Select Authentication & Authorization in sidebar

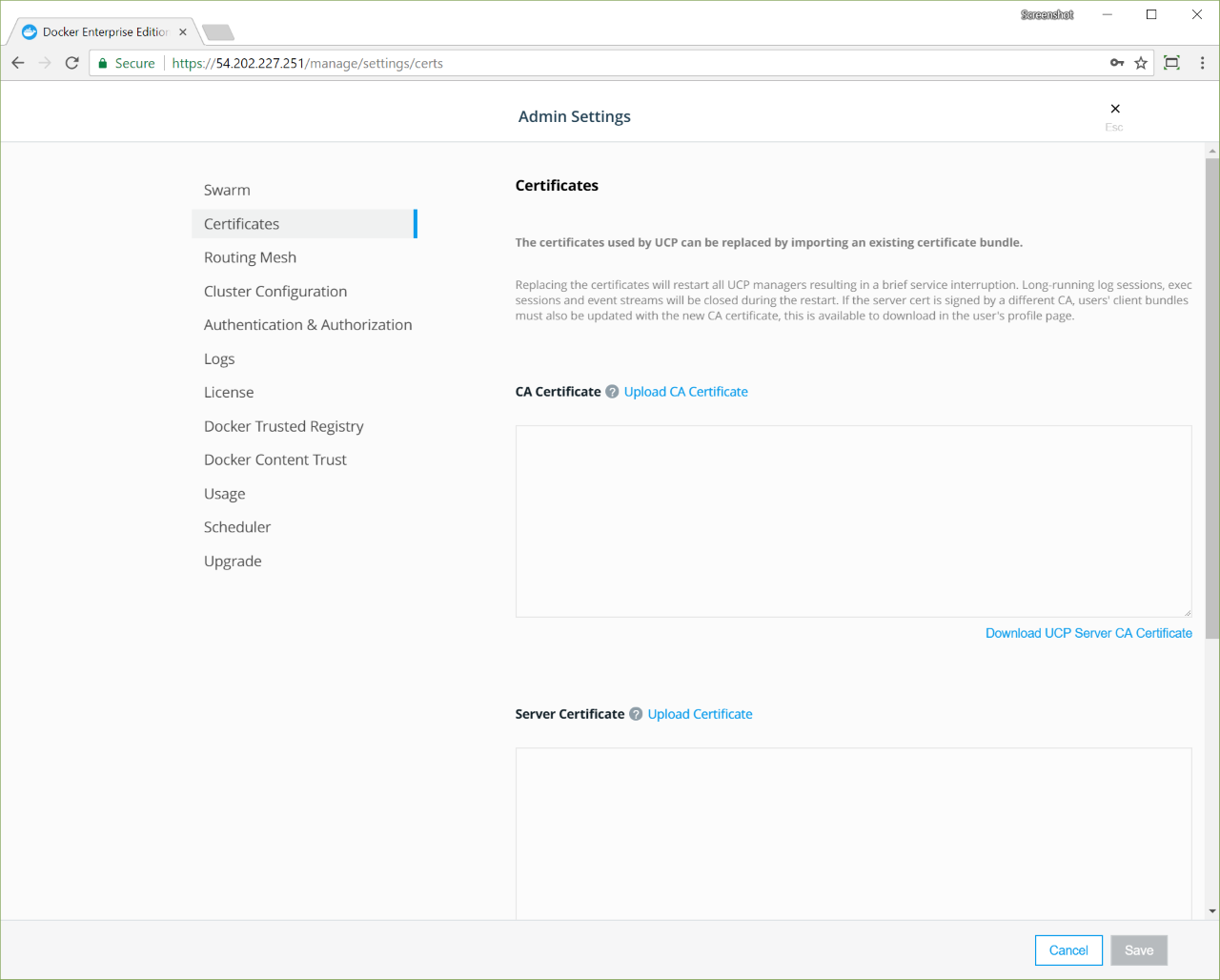pyautogui.click(x=308, y=325)
